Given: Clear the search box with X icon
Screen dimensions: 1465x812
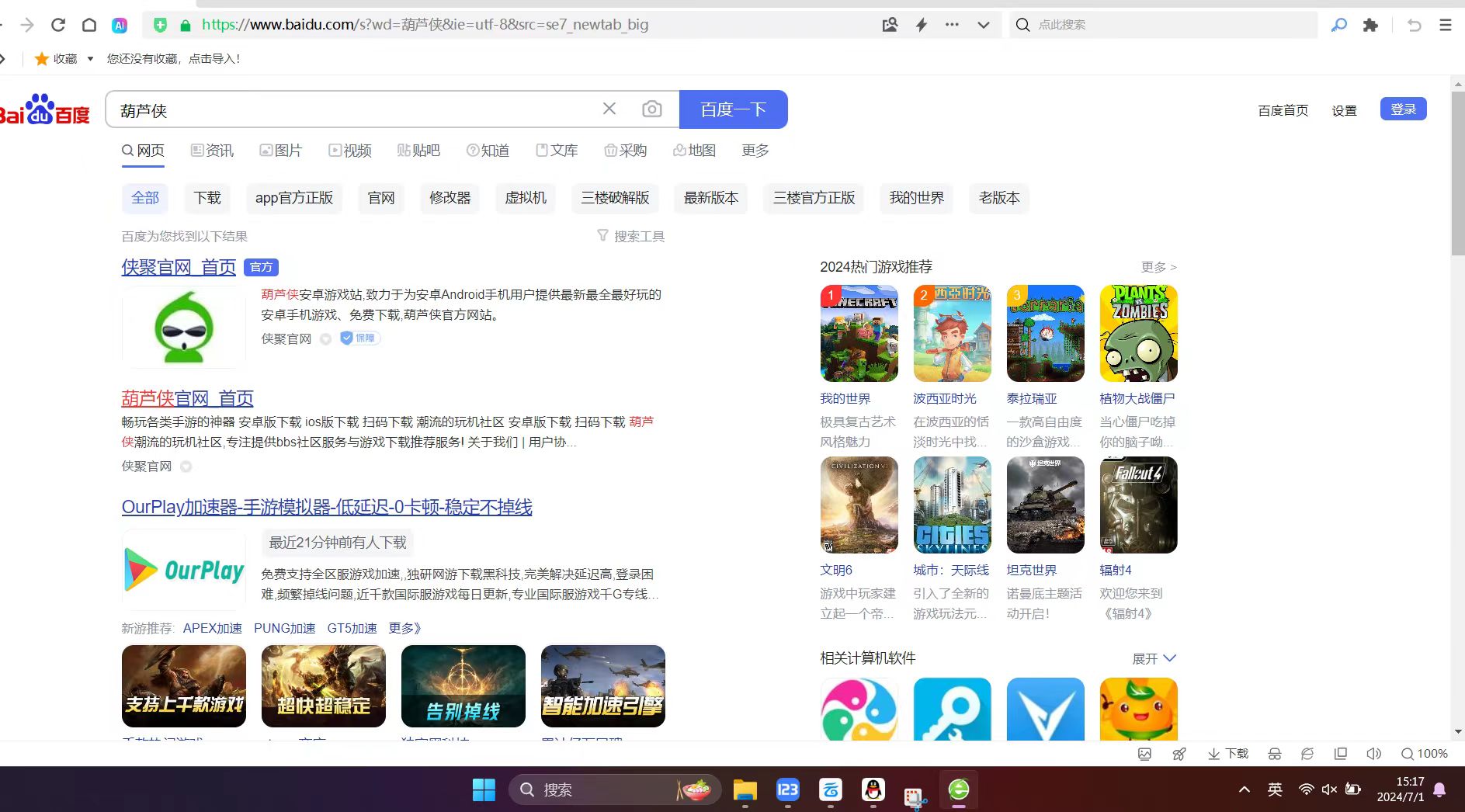Looking at the screenshot, I should (x=609, y=109).
